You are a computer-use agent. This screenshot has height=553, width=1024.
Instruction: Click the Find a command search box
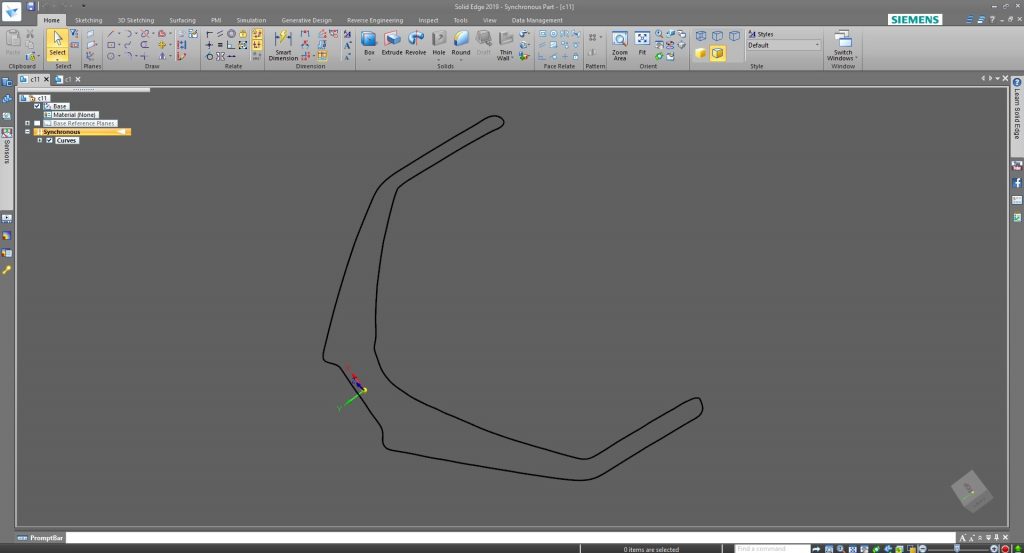tap(772, 548)
